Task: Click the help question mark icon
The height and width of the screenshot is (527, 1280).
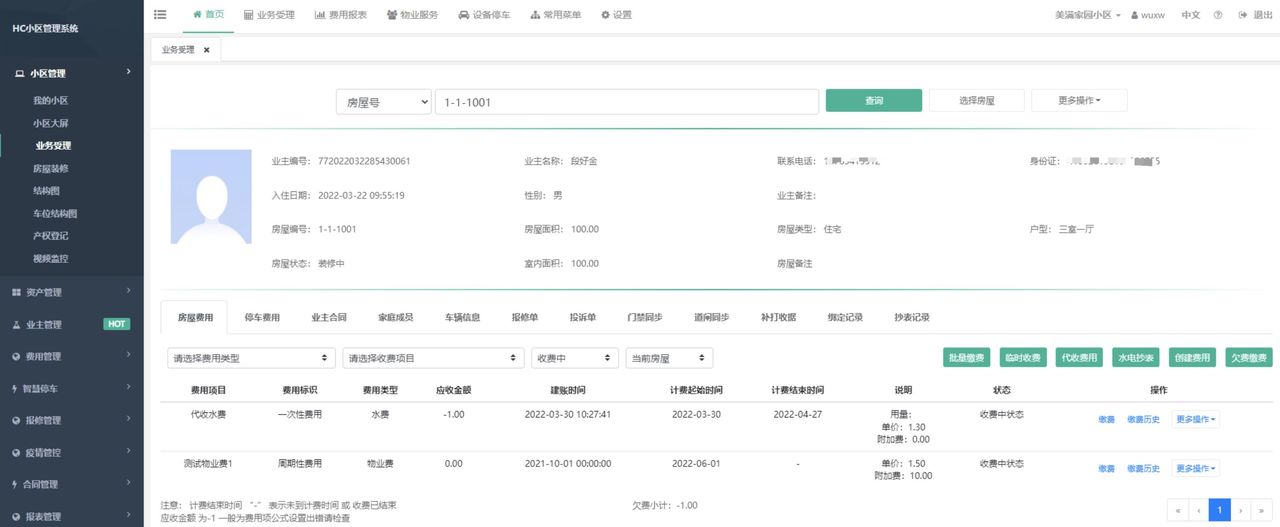Action: (x=1218, y=15)
